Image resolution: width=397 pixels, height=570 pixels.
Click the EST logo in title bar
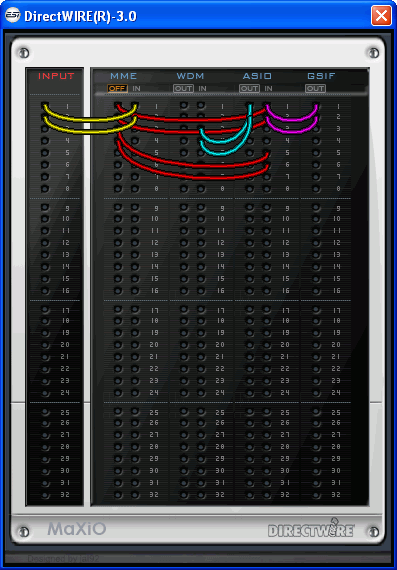(13, 16)
